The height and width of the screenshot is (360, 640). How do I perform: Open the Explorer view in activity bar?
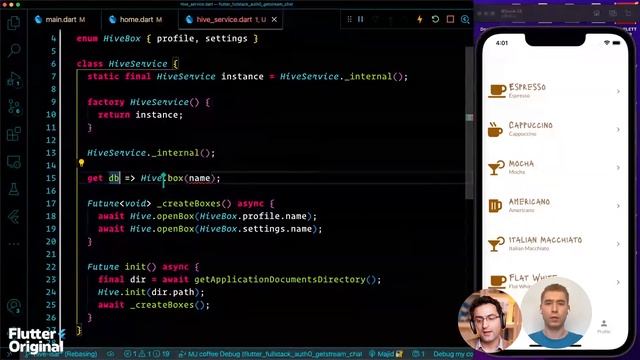(14, 23)
